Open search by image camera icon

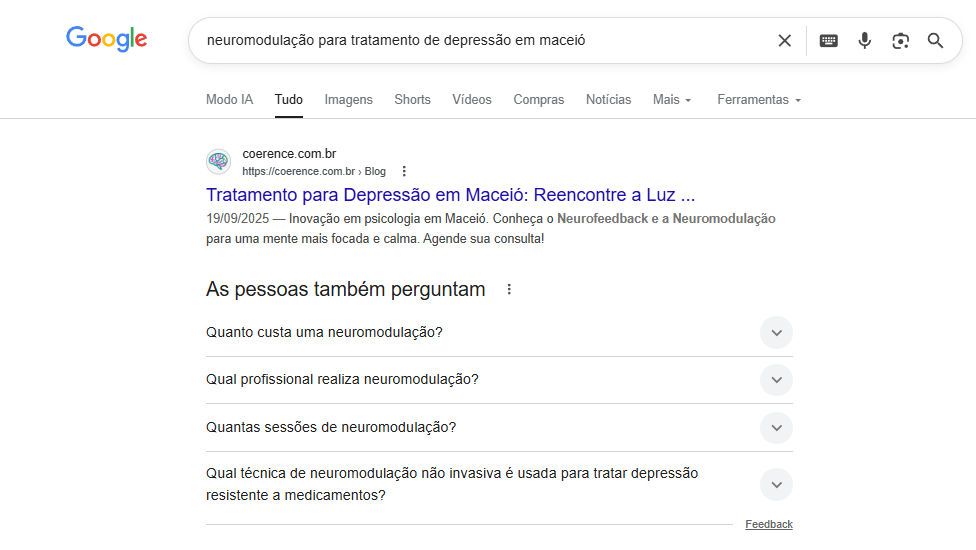900,40
